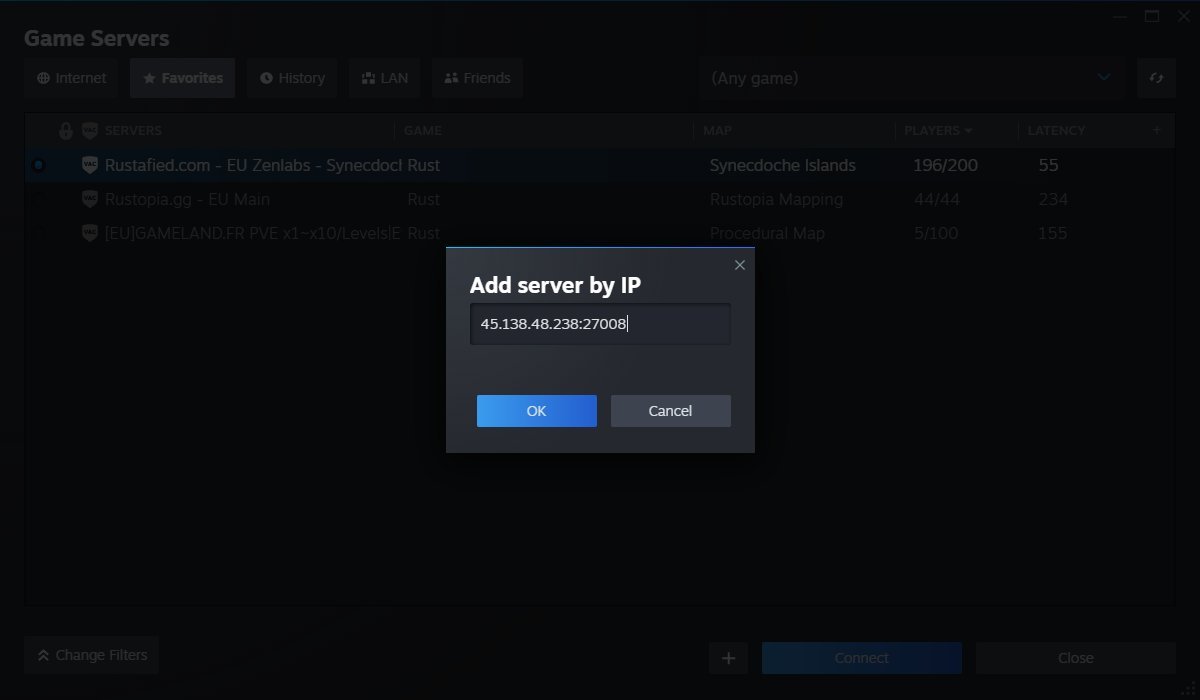Click 5/100 players value
This screenshot has height=700, width=1200.
(x=936, y=233)
